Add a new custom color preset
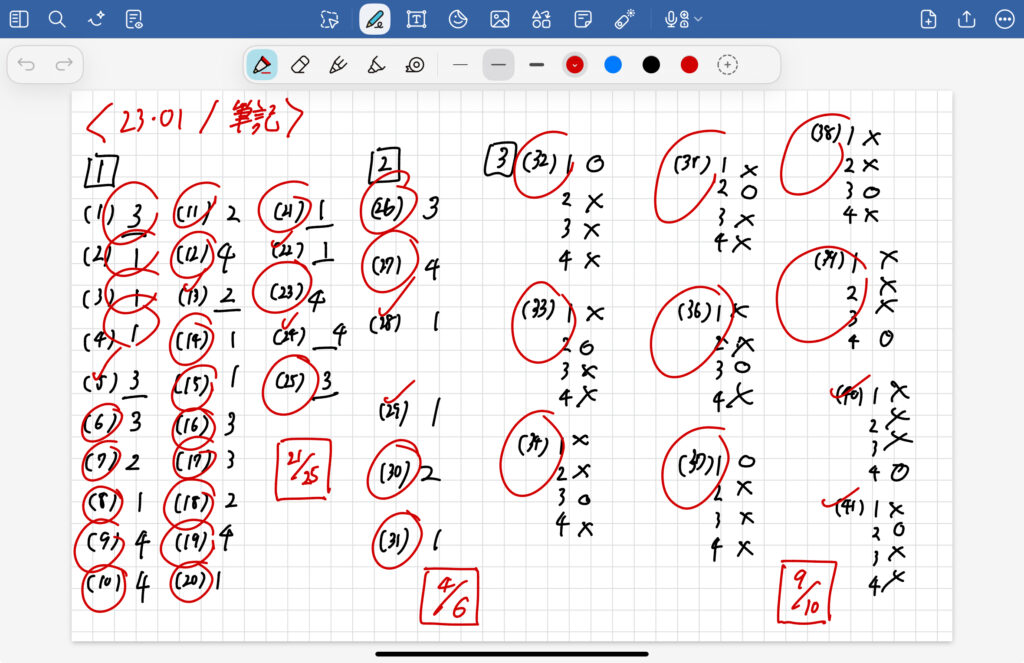Viewport: 1024px width, 663px height. click(728, 65)
